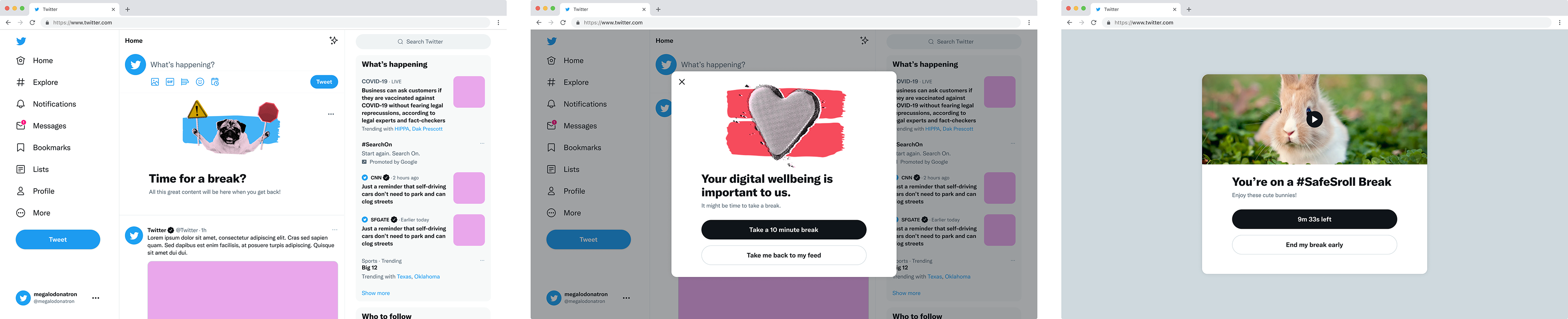Open account options dots next to megalodonatron
Screen dimensions: 1568x319
tap(96, 298)
